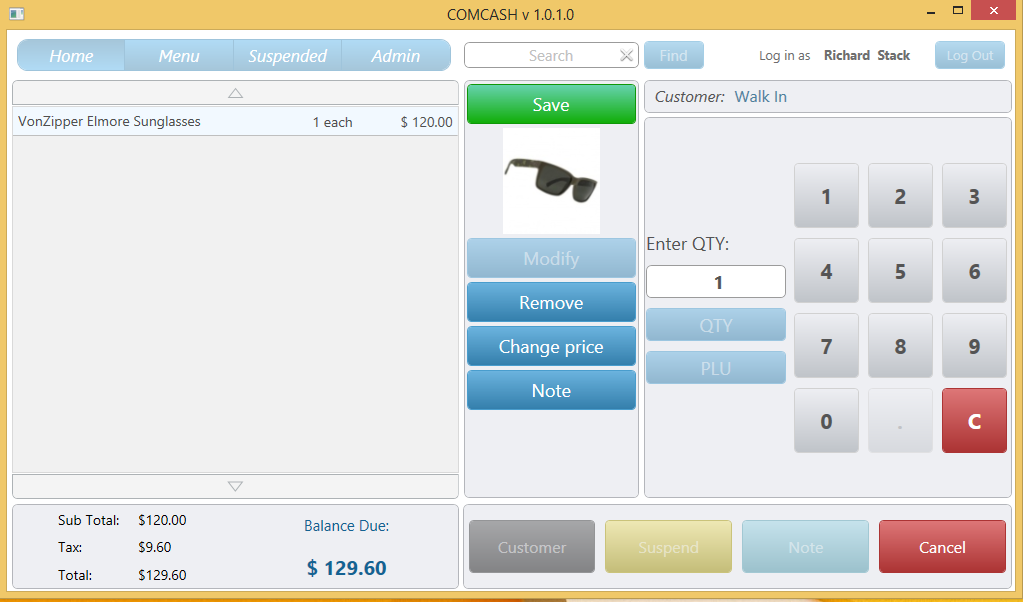Select the Walk In customer label

click(x=759, y=96)
